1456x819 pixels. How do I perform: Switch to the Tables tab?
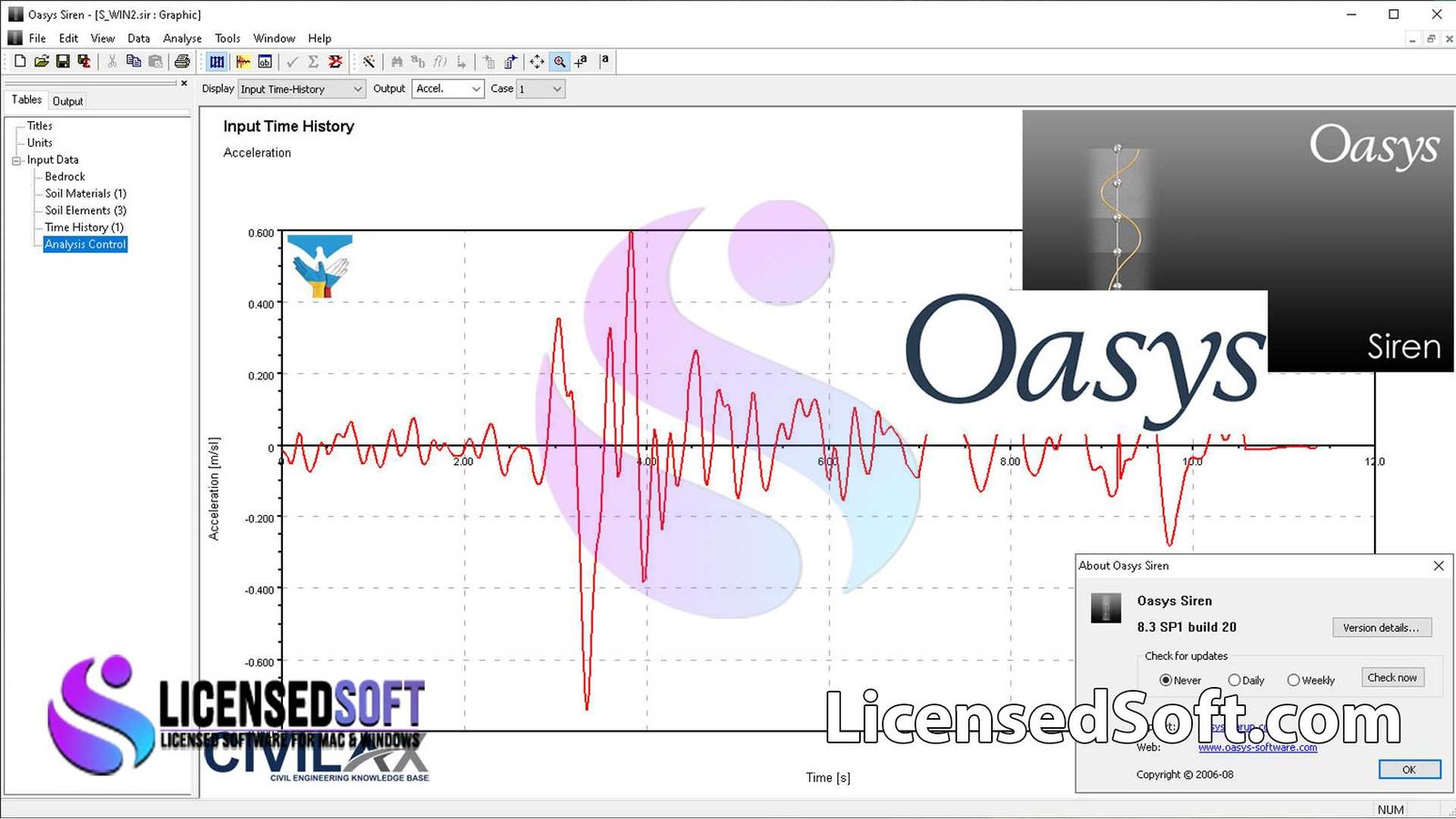26,100
